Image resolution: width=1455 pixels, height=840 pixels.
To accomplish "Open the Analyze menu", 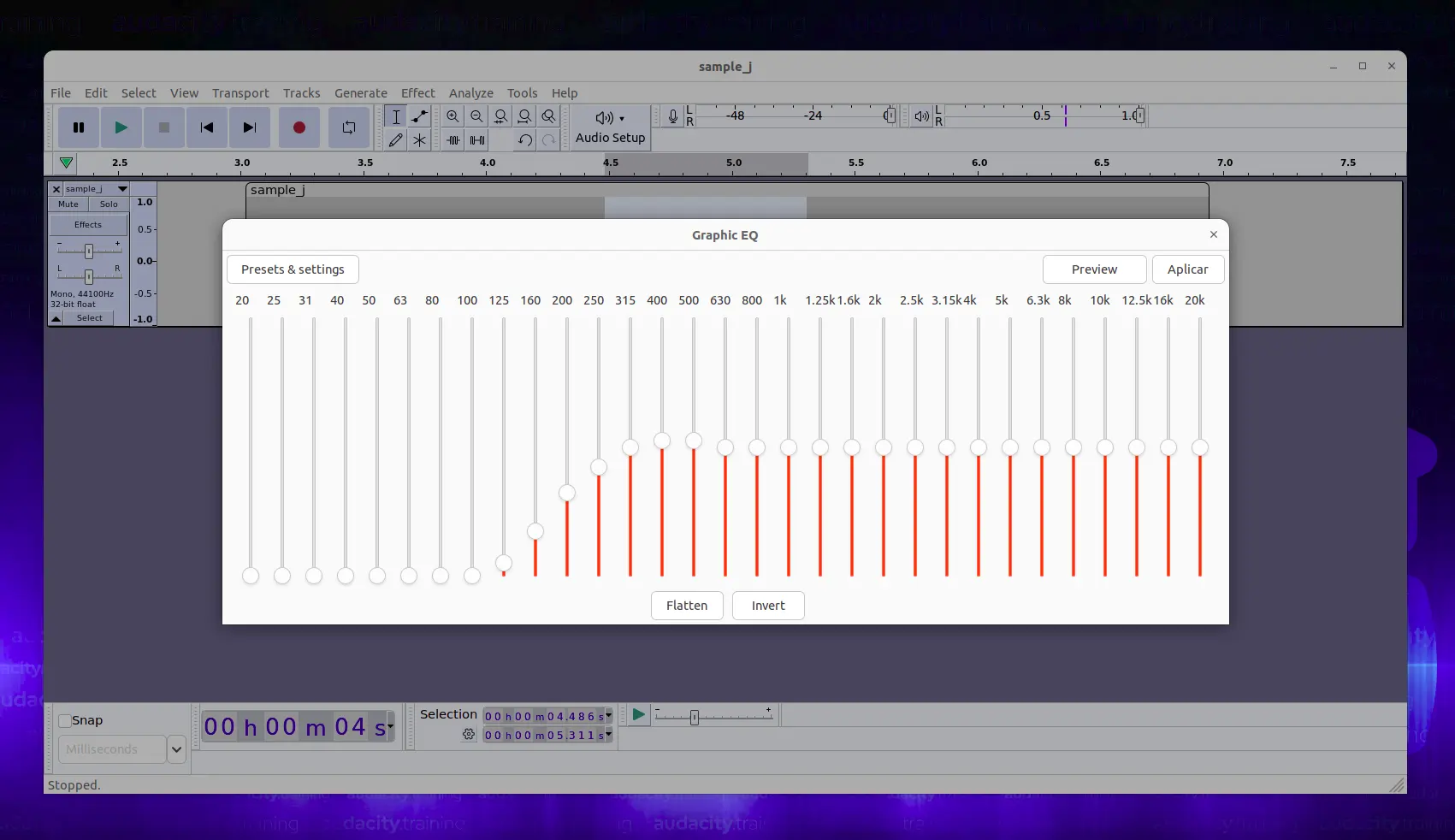I will pyautogui.click(x=471, y=93).
